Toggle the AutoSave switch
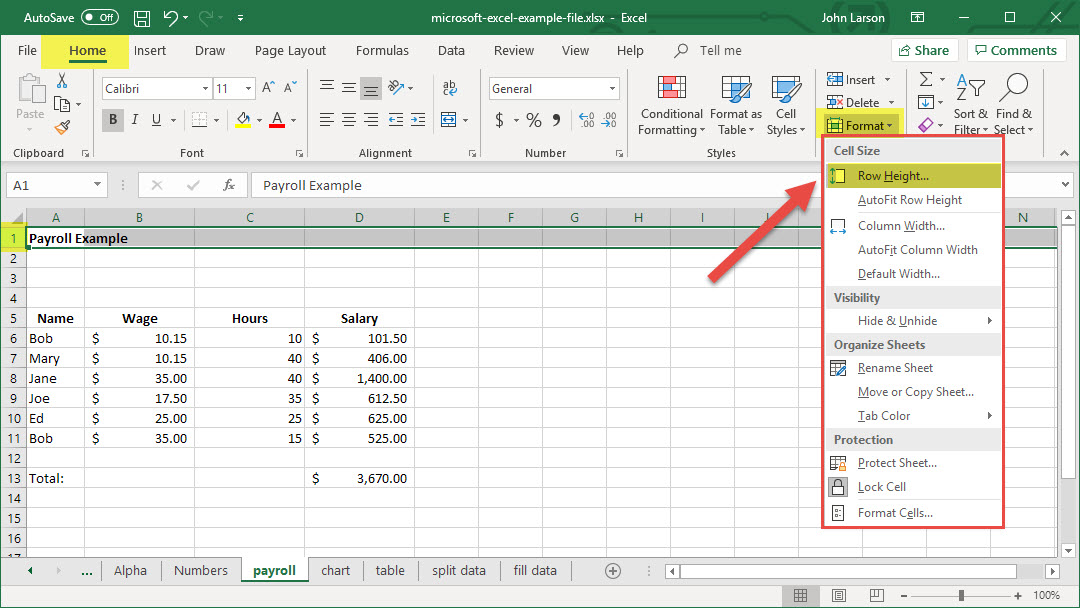 click(99, 18)
